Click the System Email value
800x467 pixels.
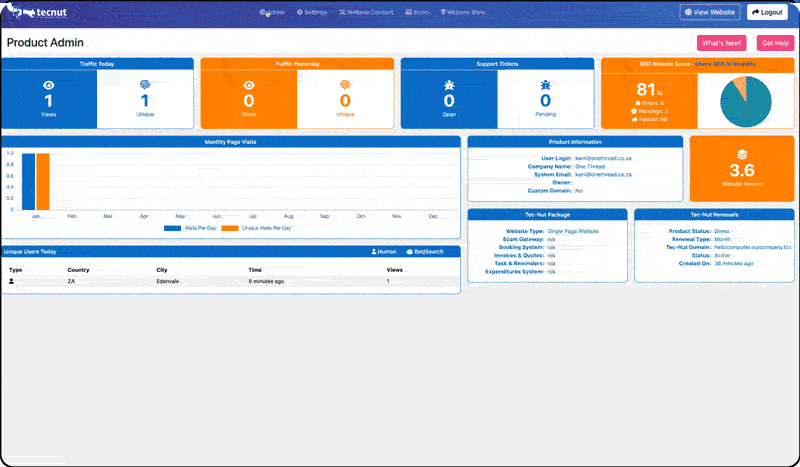(x=604, y=175)
